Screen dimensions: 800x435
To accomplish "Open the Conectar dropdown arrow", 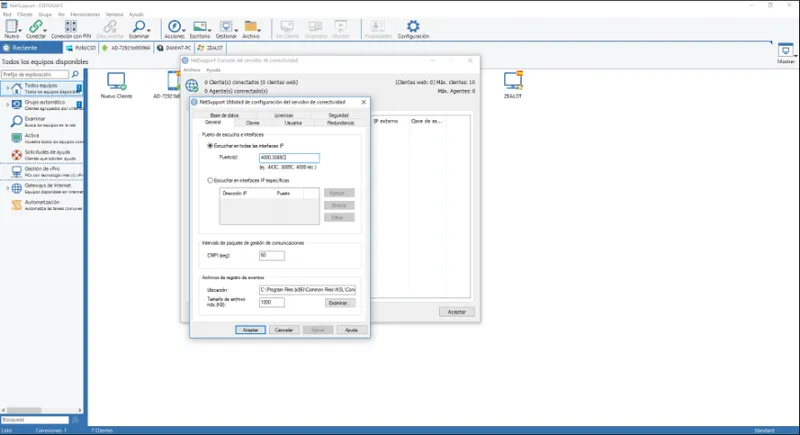I will [45, 30].
